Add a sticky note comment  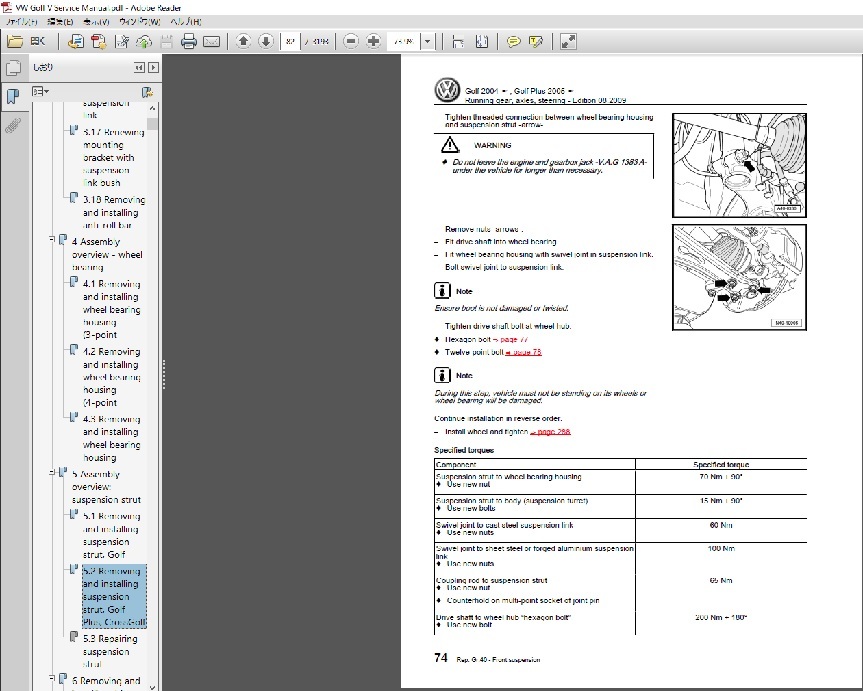click(x=513, y=41)
